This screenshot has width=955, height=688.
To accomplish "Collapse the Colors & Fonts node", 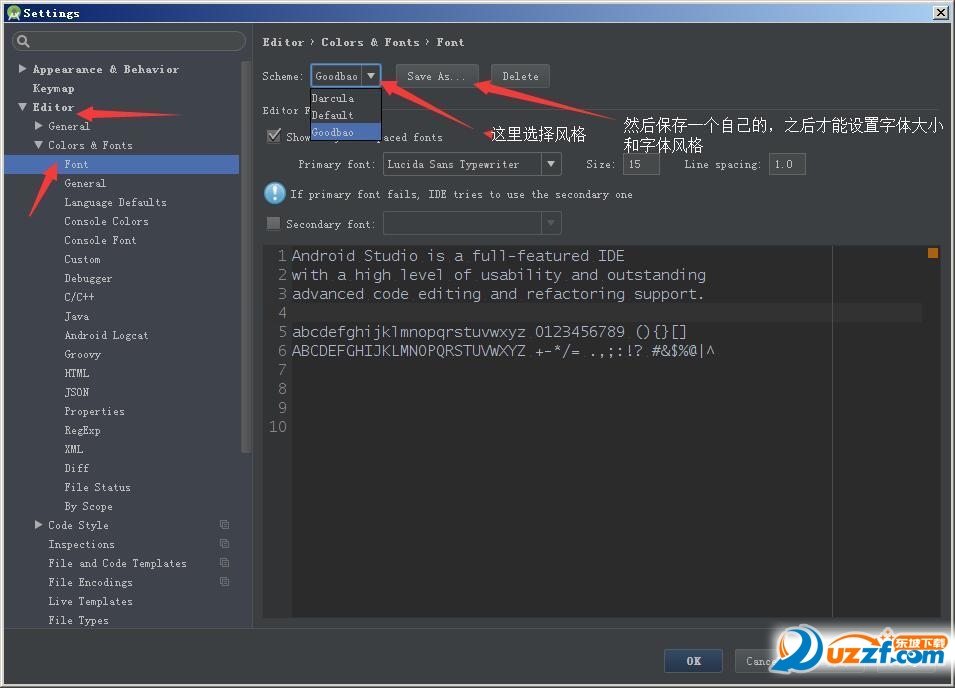I will (x=38, y=145).
